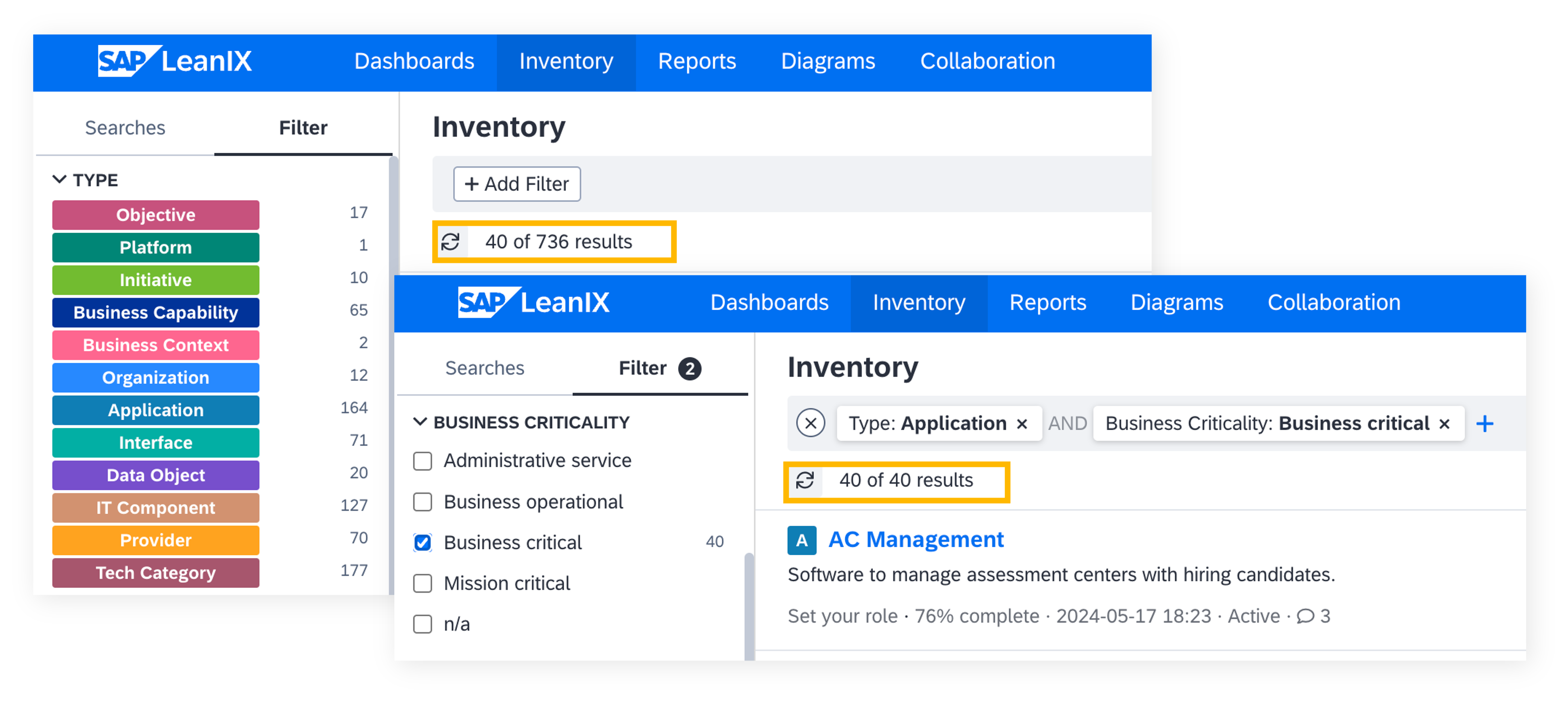The width and height of the screenshot is (1568, 702).
Task: Clear all filters with circled X icon
Action: pos(811,423)
